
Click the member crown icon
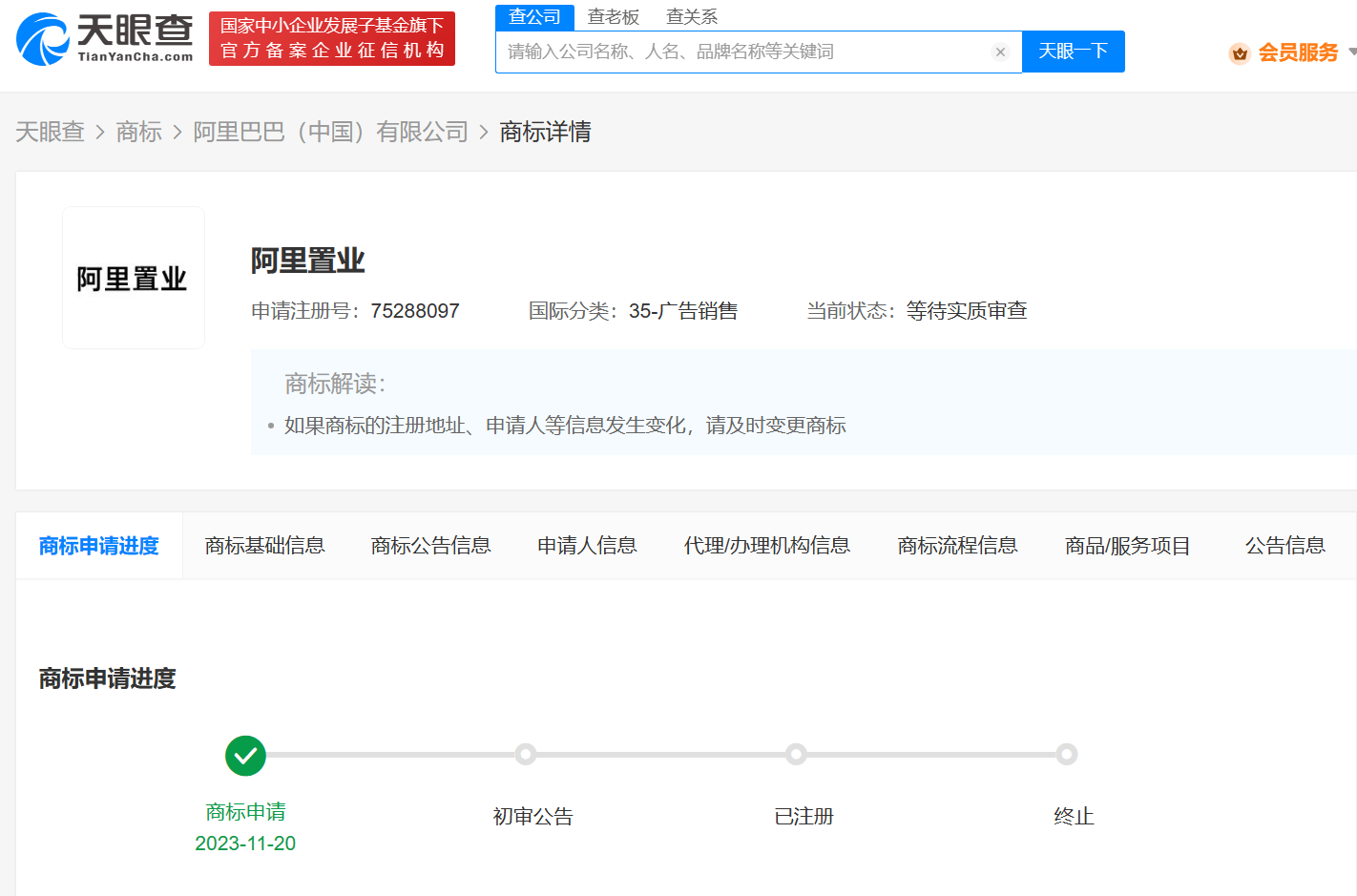[1240, 53]
